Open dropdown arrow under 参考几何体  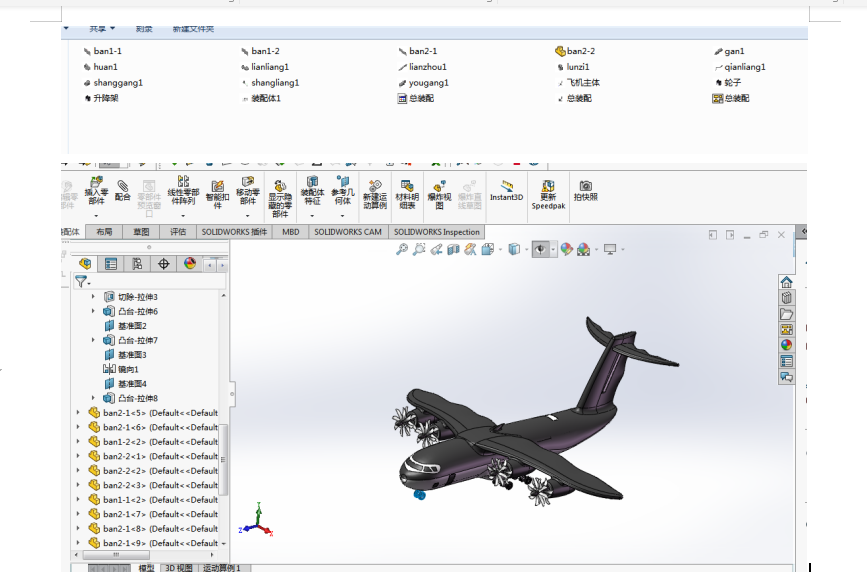[x=342, y=216]
